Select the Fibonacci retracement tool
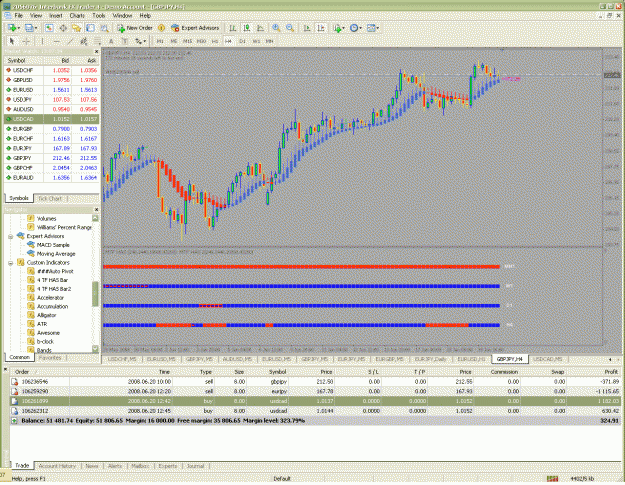Viewport: 625px width, 485px height. 97,41
